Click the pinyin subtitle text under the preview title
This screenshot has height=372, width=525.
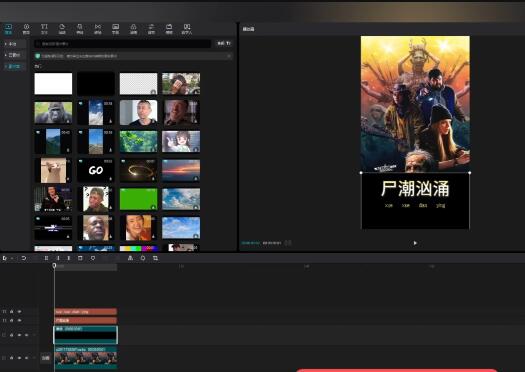(x=415, y=205)
